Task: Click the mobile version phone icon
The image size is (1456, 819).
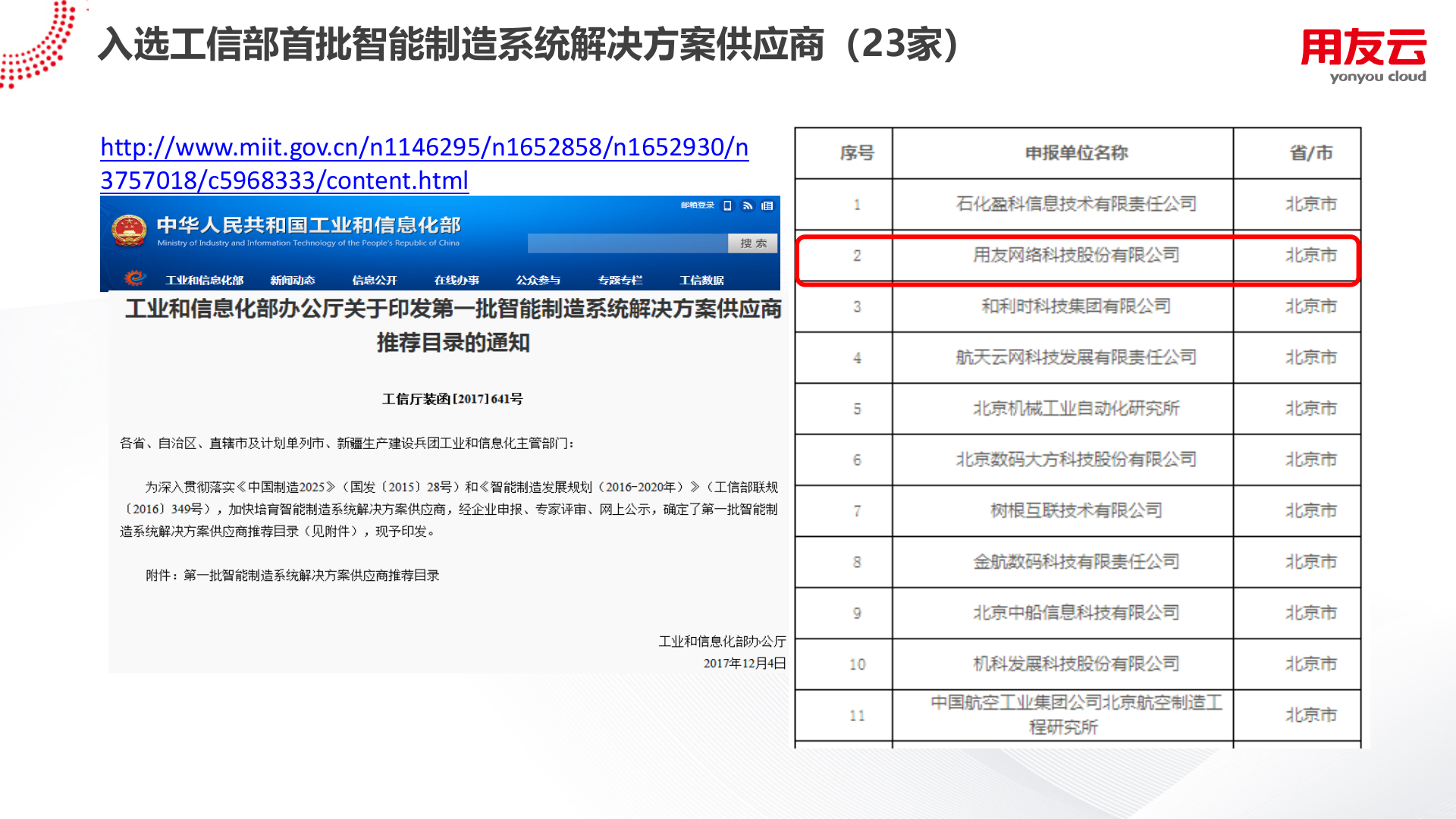Action: [x=727, y=206]
